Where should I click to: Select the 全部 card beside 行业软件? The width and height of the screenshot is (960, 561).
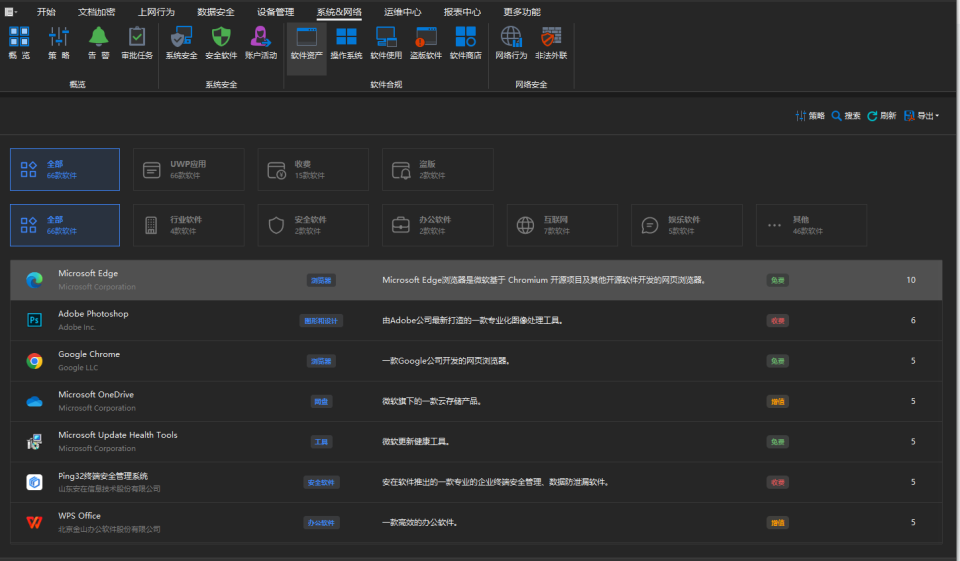click(65, 225)
